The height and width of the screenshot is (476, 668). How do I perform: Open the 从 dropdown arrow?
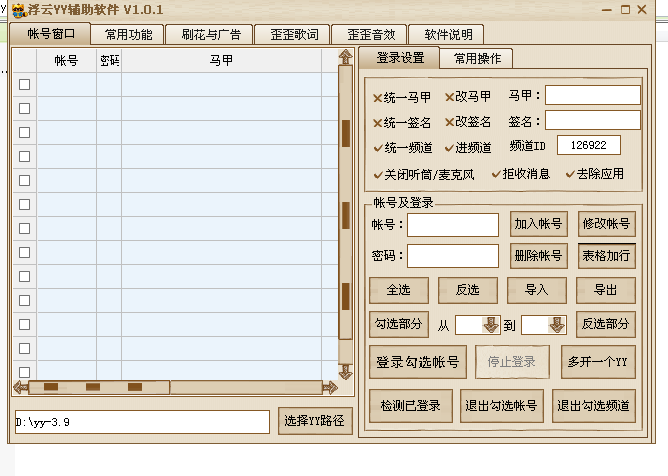491,325
